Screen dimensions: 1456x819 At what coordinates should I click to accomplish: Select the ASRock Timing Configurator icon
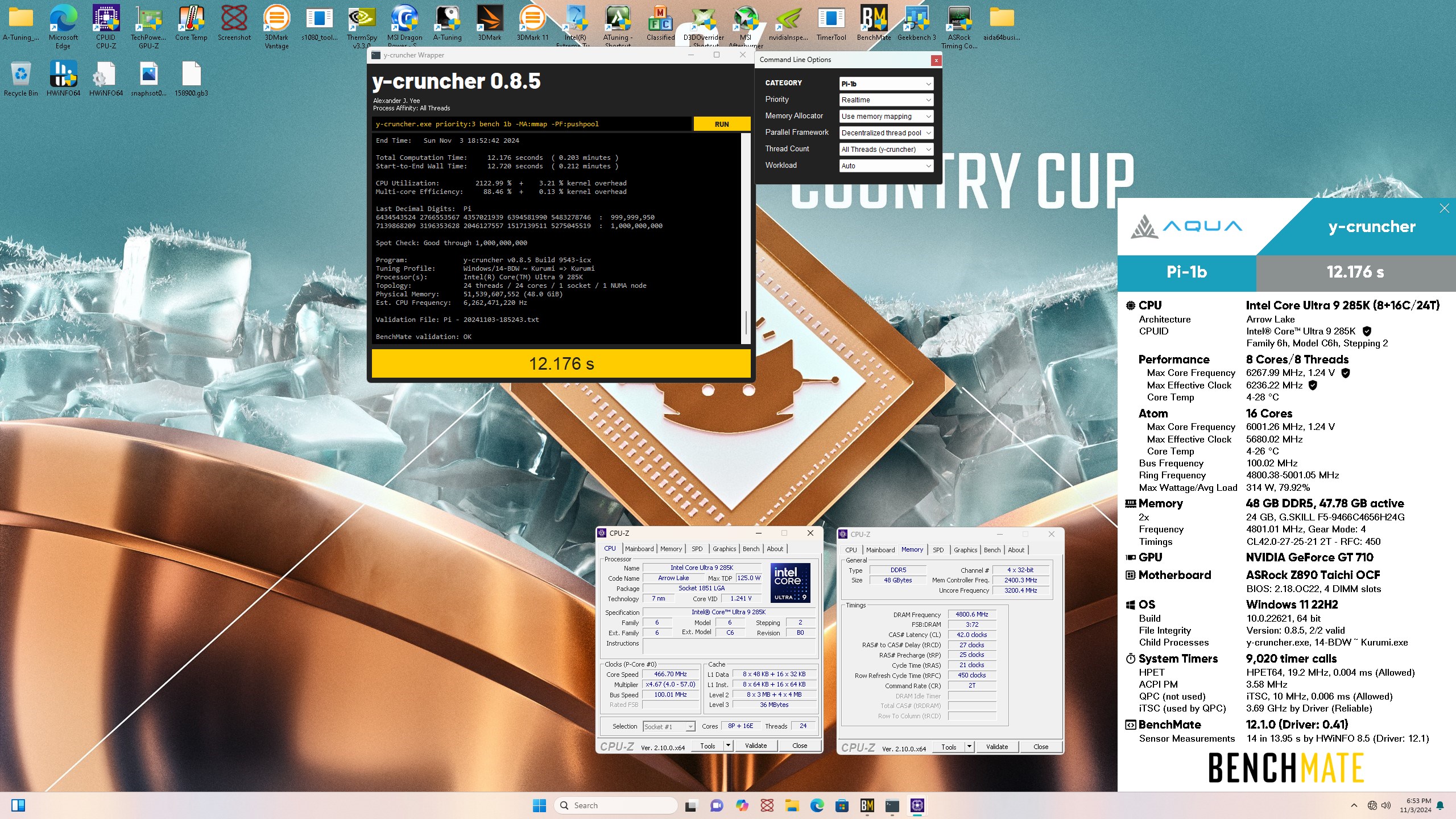(x=959, y=26)
